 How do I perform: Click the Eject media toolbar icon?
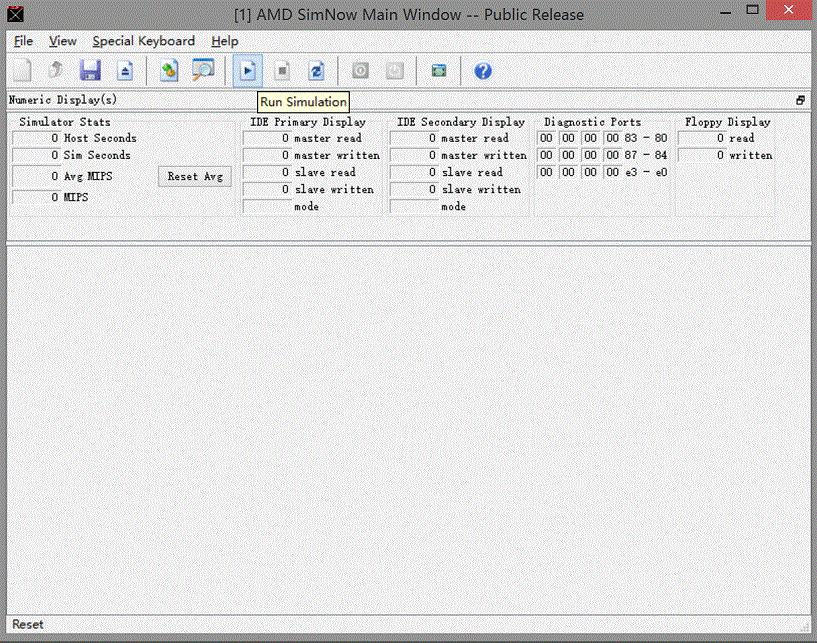pyautogui.click(x=125, y=70)
